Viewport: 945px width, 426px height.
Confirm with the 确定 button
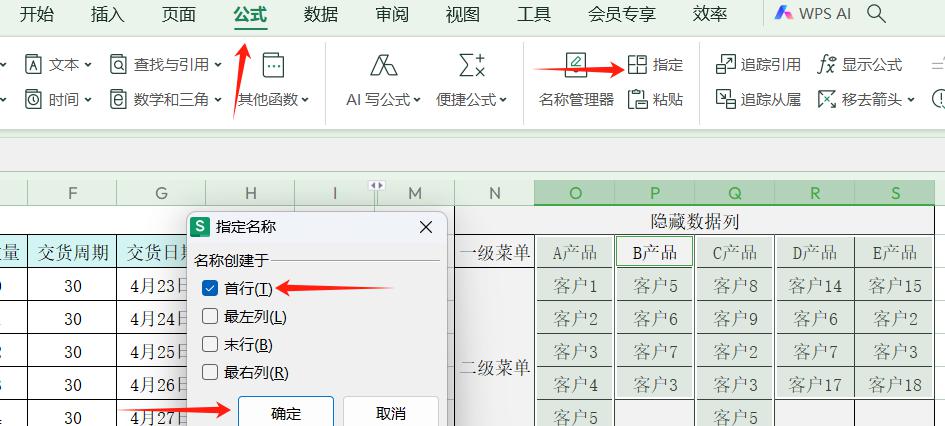[x=286, y=413]
